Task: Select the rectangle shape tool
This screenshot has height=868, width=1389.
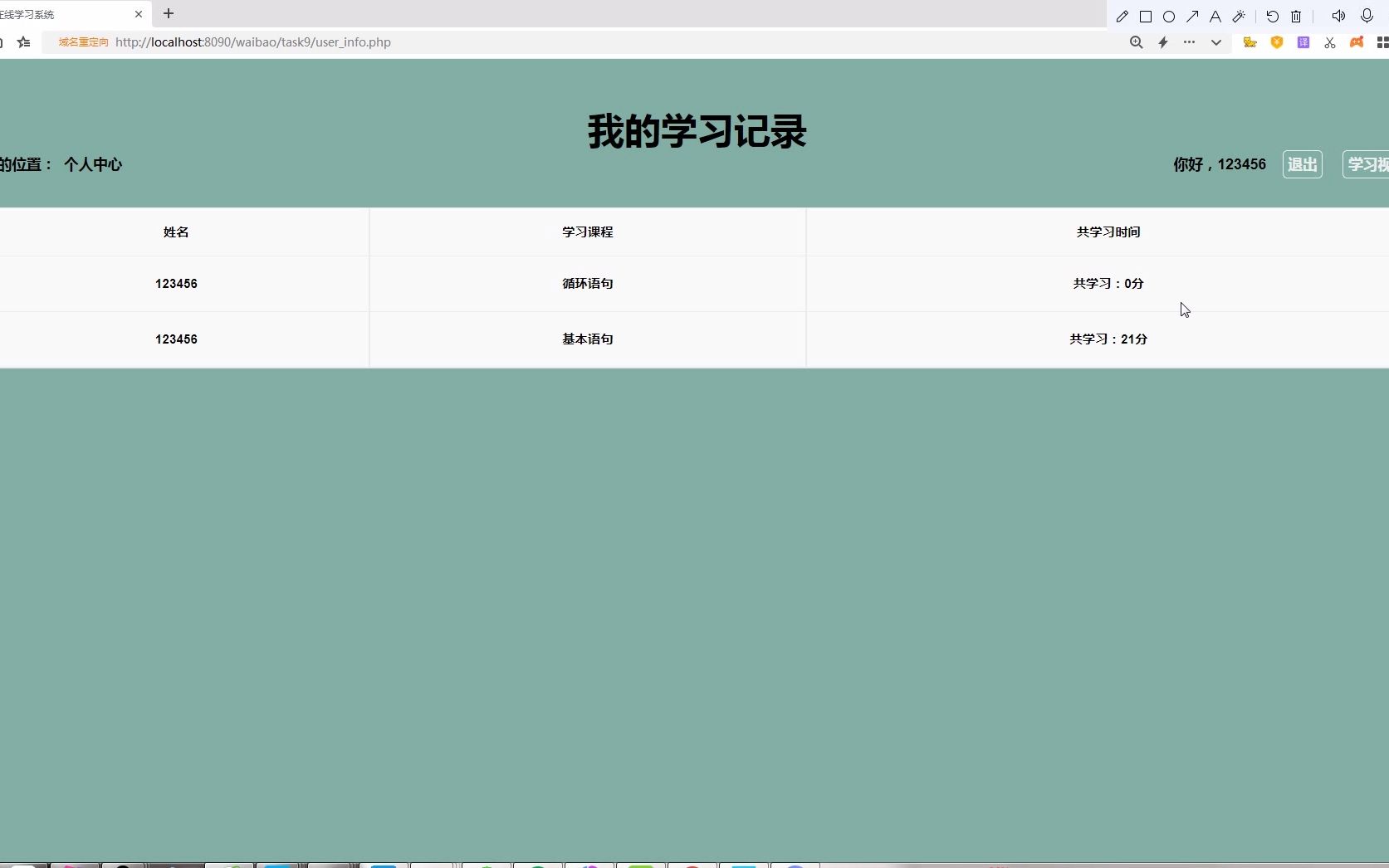Action: point(1146,16)
